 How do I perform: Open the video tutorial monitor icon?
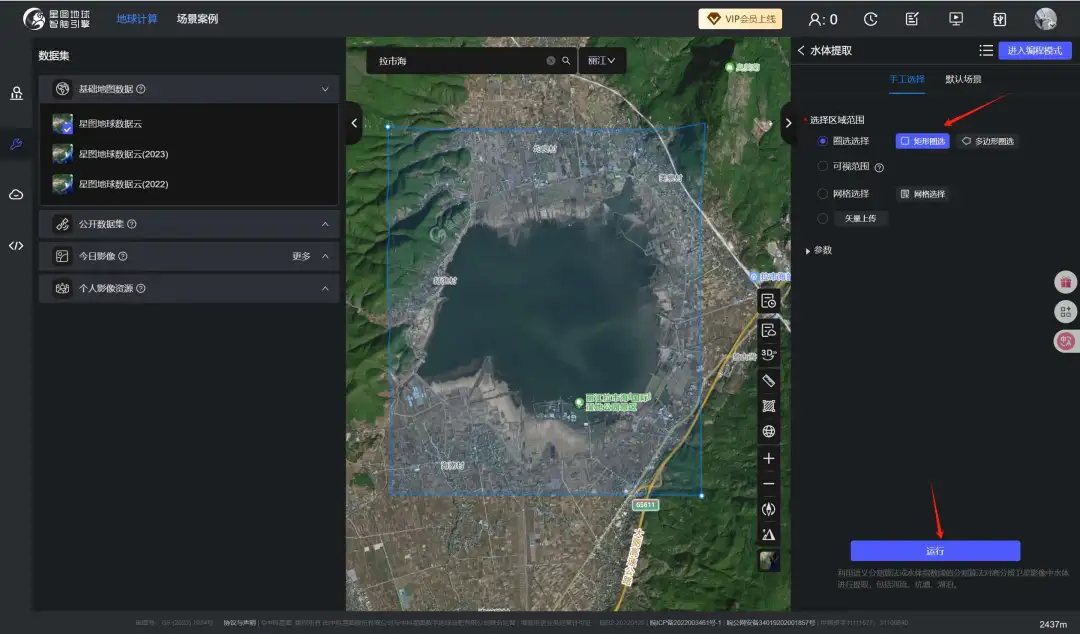point(956,19)
